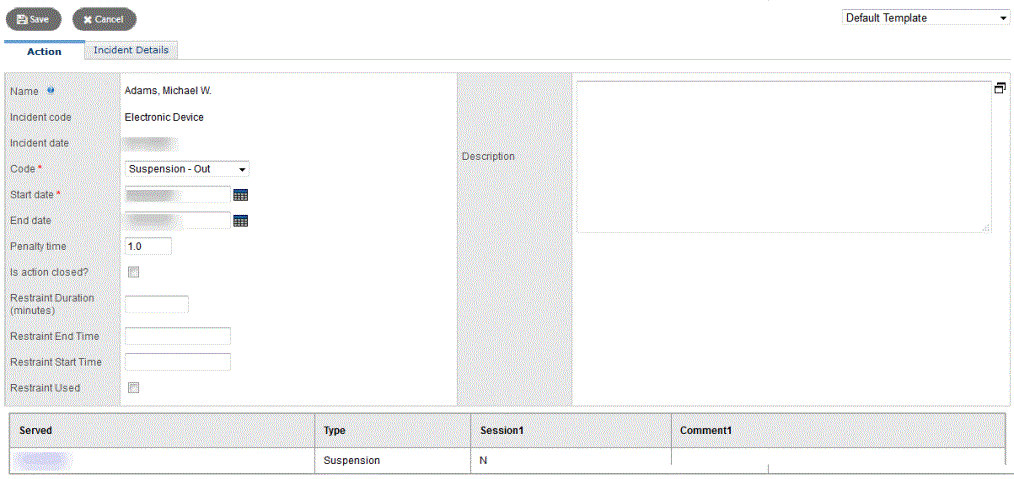Enable the Restraint Used checkbox
The width and height of the screenshot is (1014, 479).
(x=134, y=388)
